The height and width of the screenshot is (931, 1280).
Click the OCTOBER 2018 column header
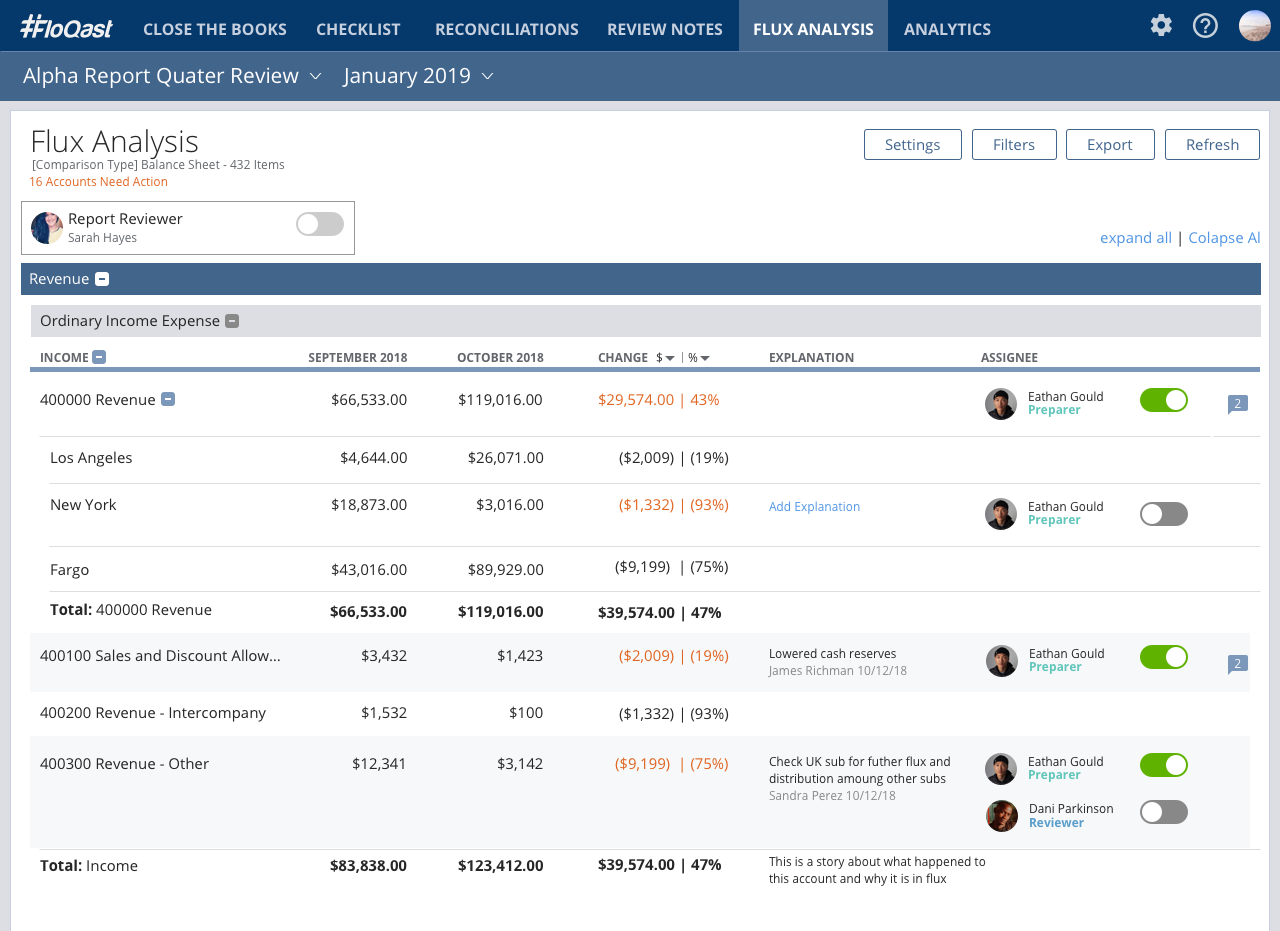500,358
